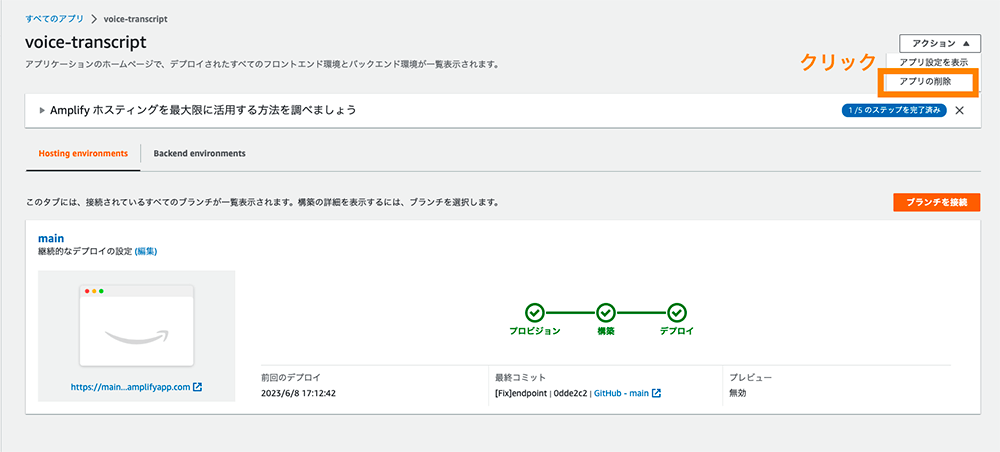Click the 2023/6/8 17:12:42 deploy timestamp
1000x452 pixels.
298,393
